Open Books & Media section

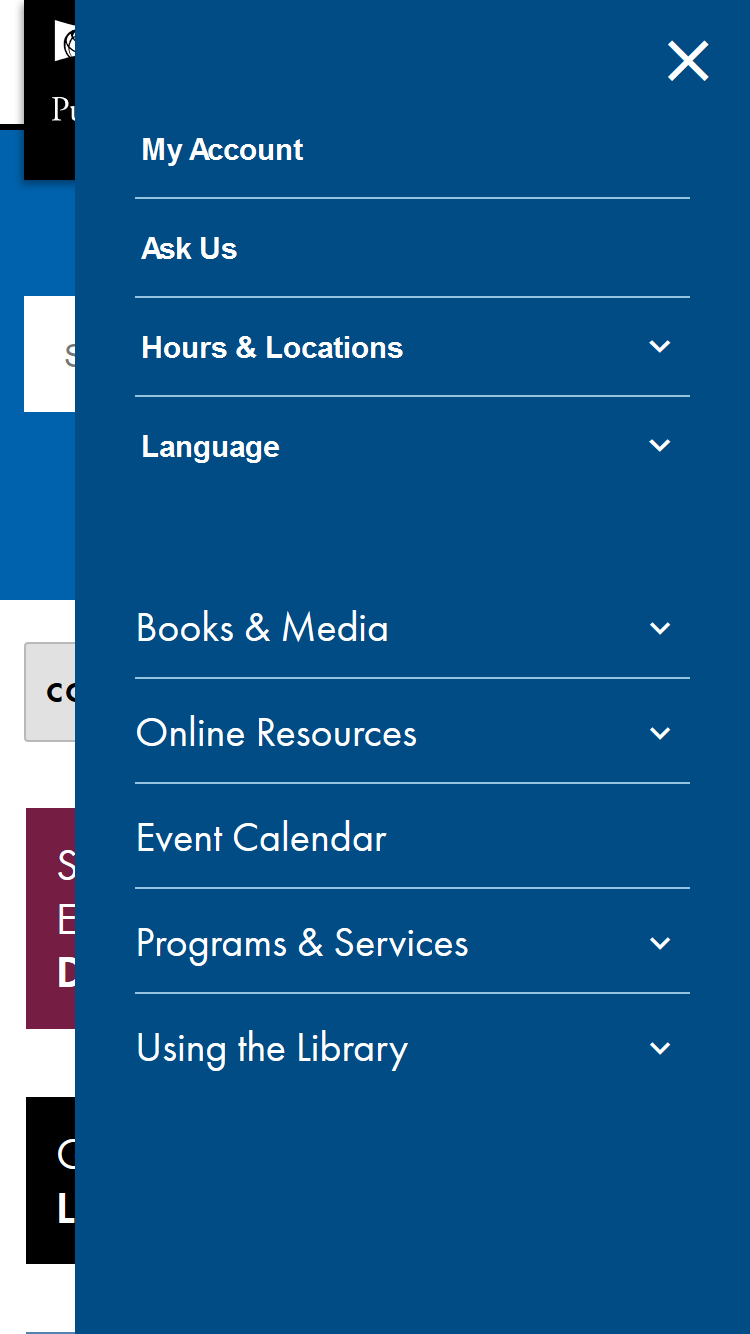262,628
